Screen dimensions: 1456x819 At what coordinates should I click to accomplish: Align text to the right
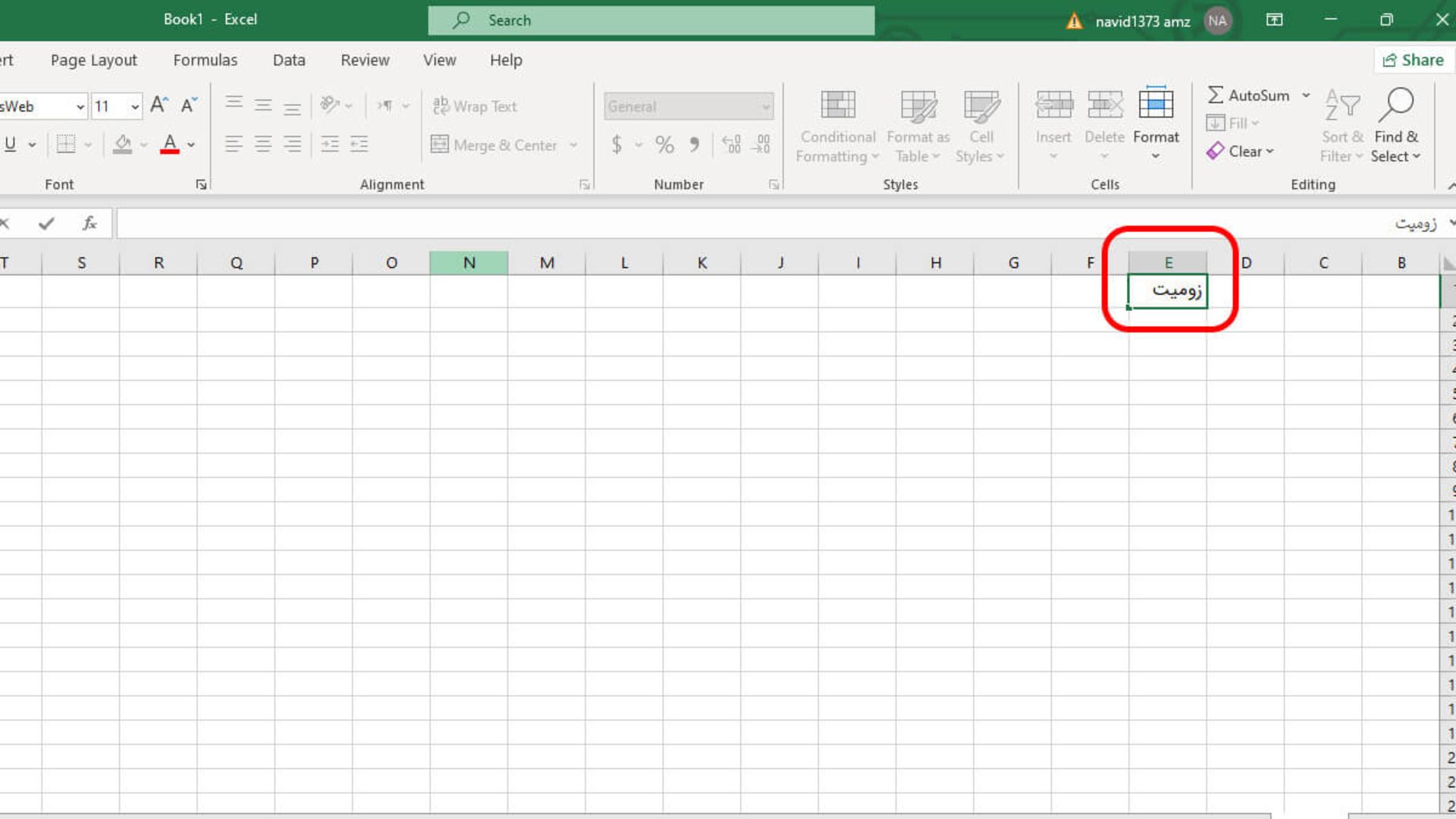coord(292,144)
